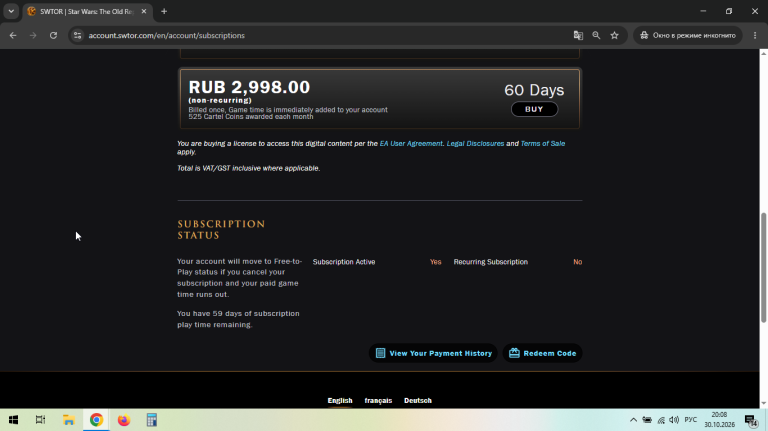This screenshot has width=768, height=431.
Task: Close the SWTOR tab
Action: pyautogui.click(x=144, y=11)
